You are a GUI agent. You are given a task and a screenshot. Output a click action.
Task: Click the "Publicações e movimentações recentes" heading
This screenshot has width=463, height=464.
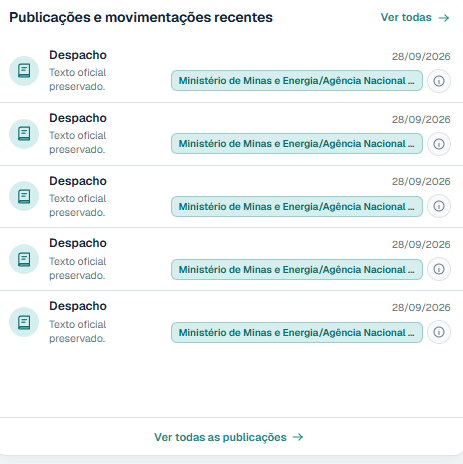click(141, 17)
